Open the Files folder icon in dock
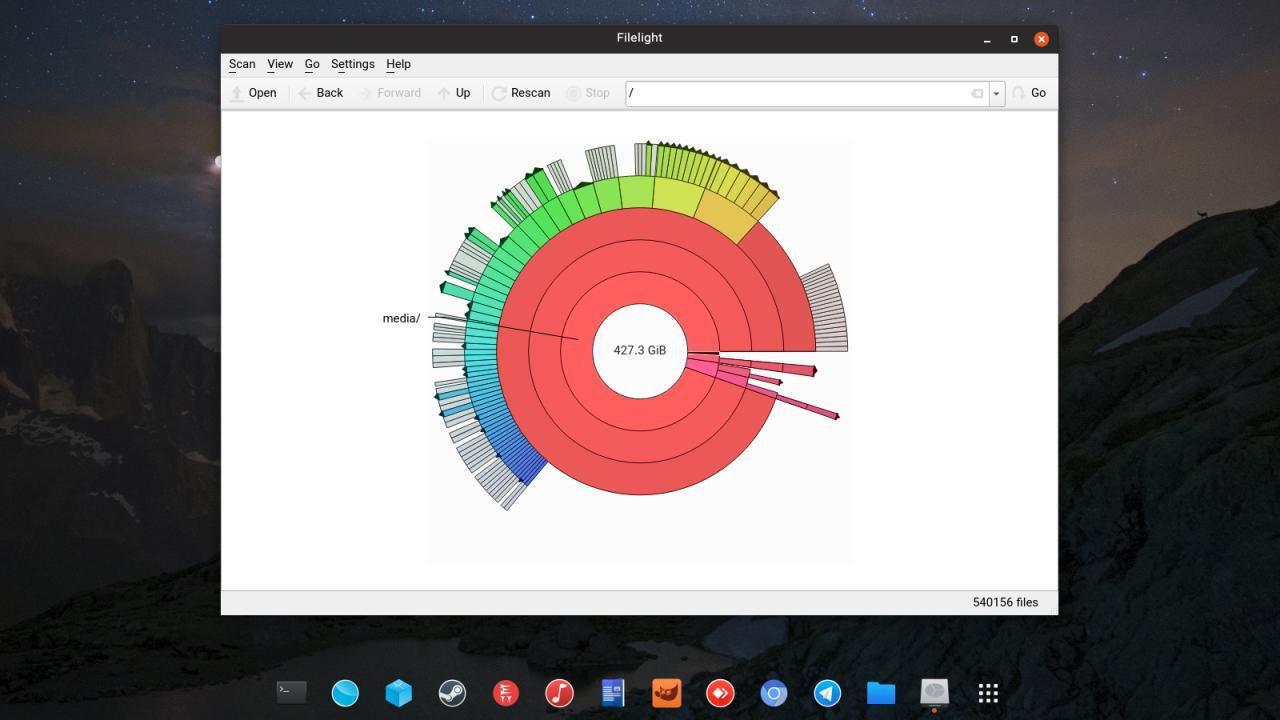1280x720 pixels. [881, 692]
